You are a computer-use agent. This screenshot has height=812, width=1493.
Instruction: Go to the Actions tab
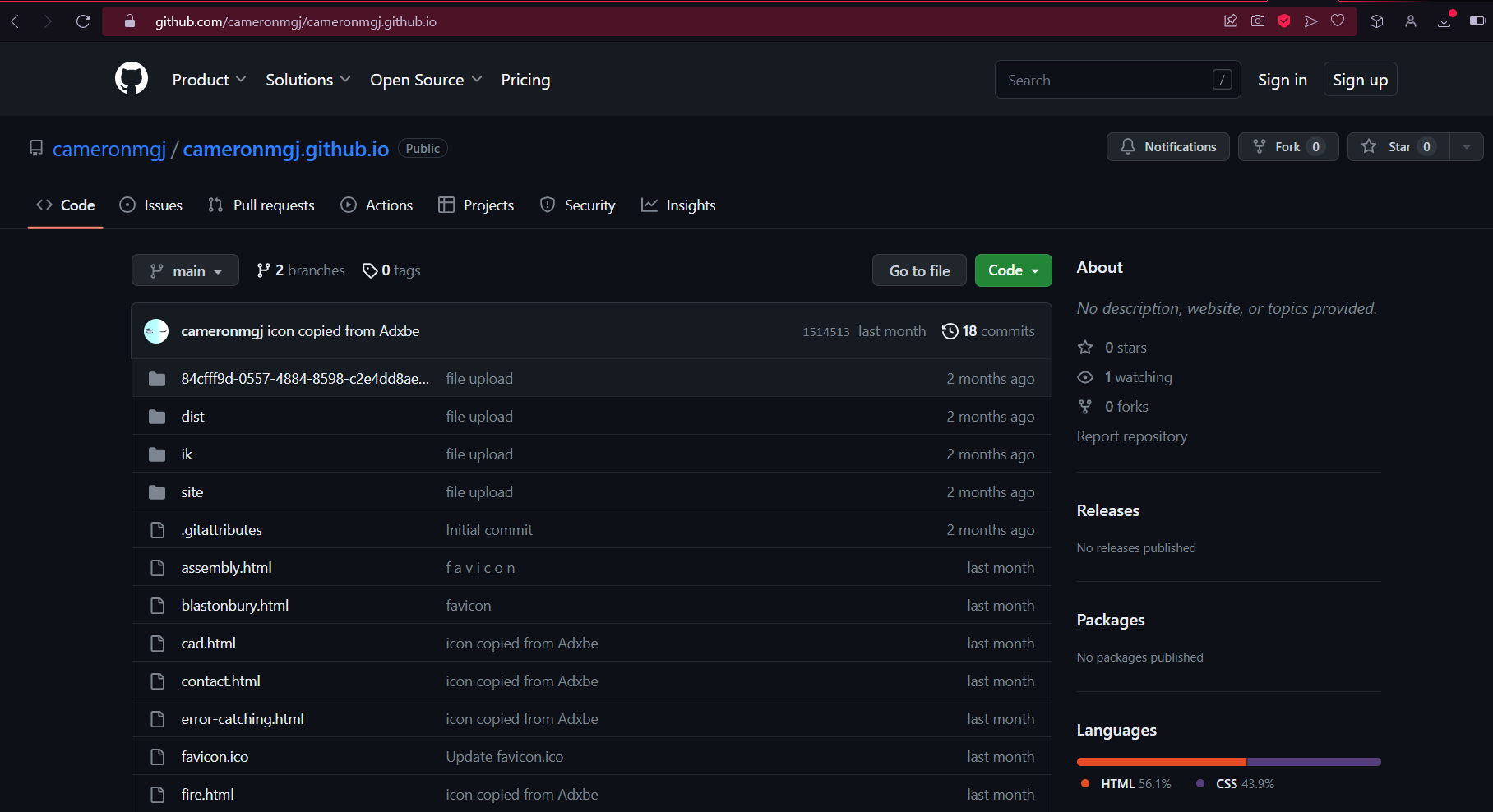[377, 205]
